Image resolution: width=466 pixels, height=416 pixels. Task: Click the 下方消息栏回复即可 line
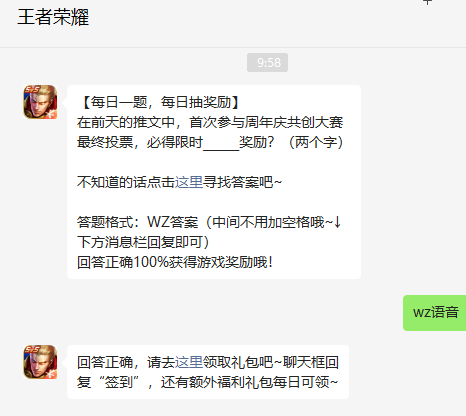143,242
